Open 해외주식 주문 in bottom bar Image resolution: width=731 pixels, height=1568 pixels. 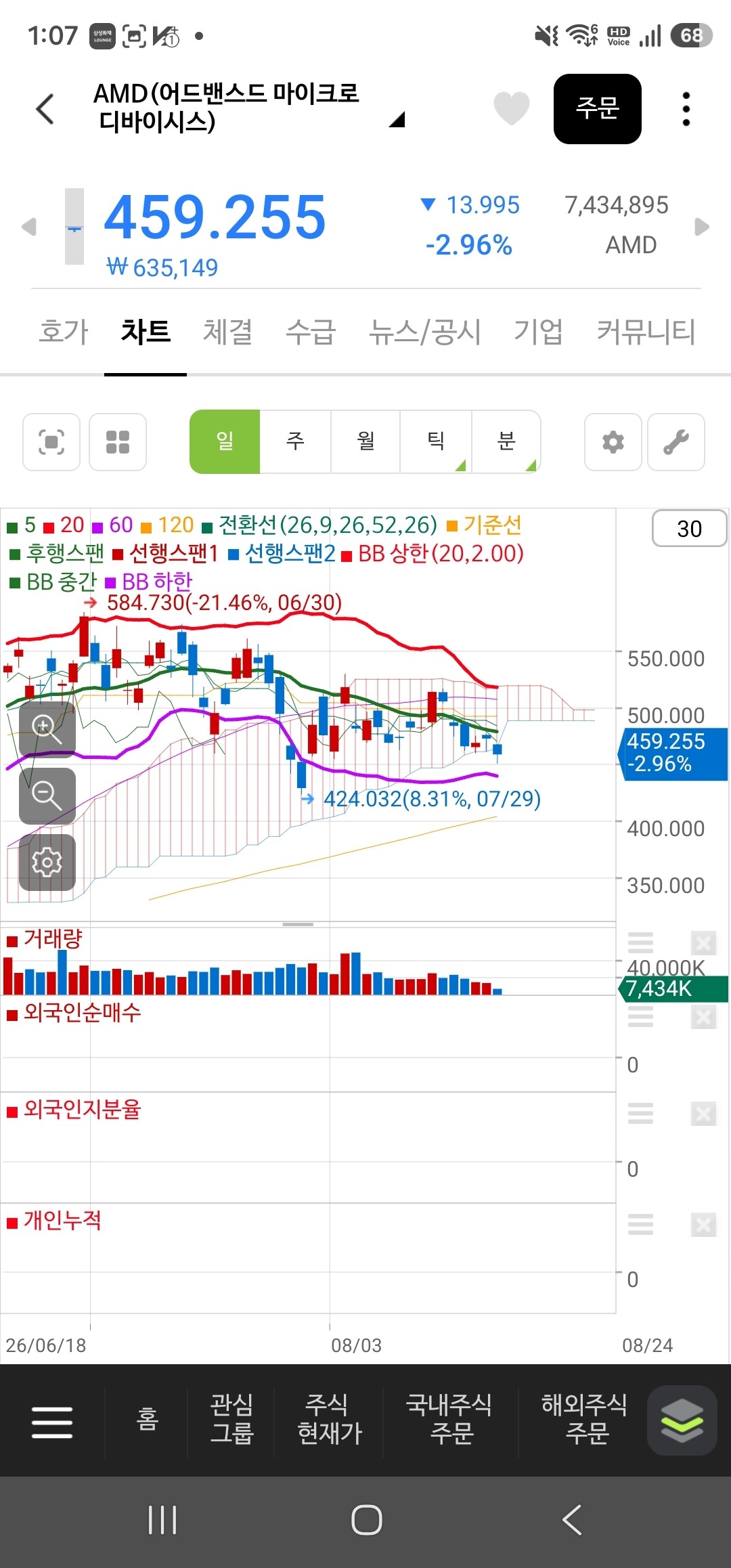coord(585,1419)
